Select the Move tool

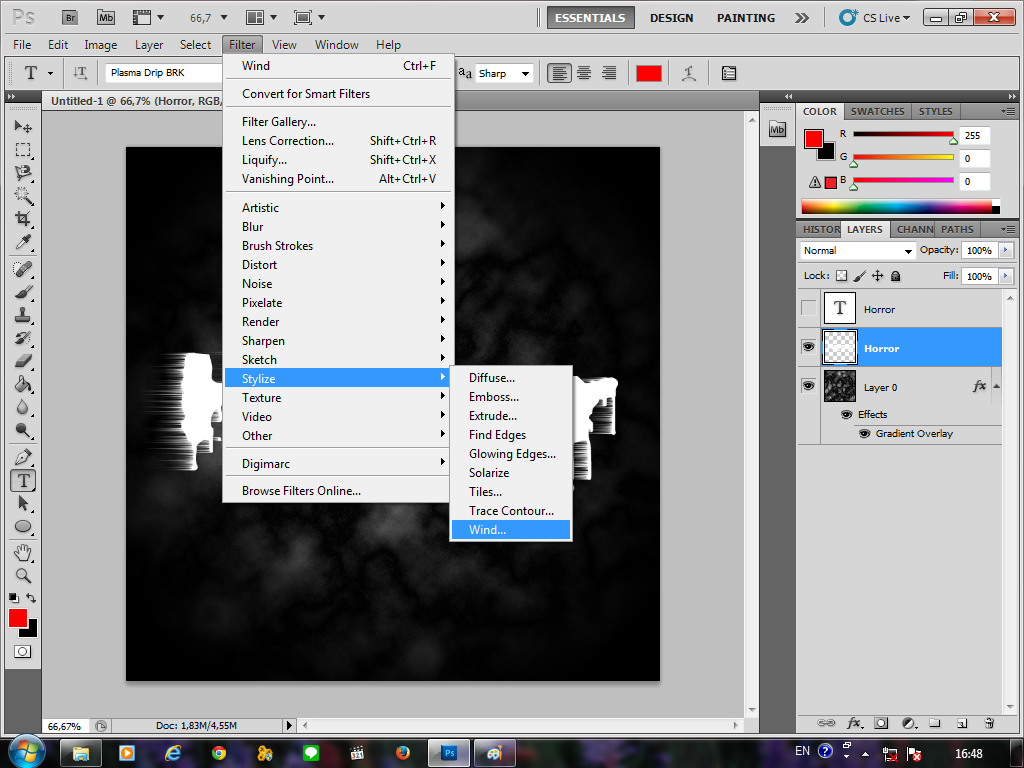coord(23,126)
